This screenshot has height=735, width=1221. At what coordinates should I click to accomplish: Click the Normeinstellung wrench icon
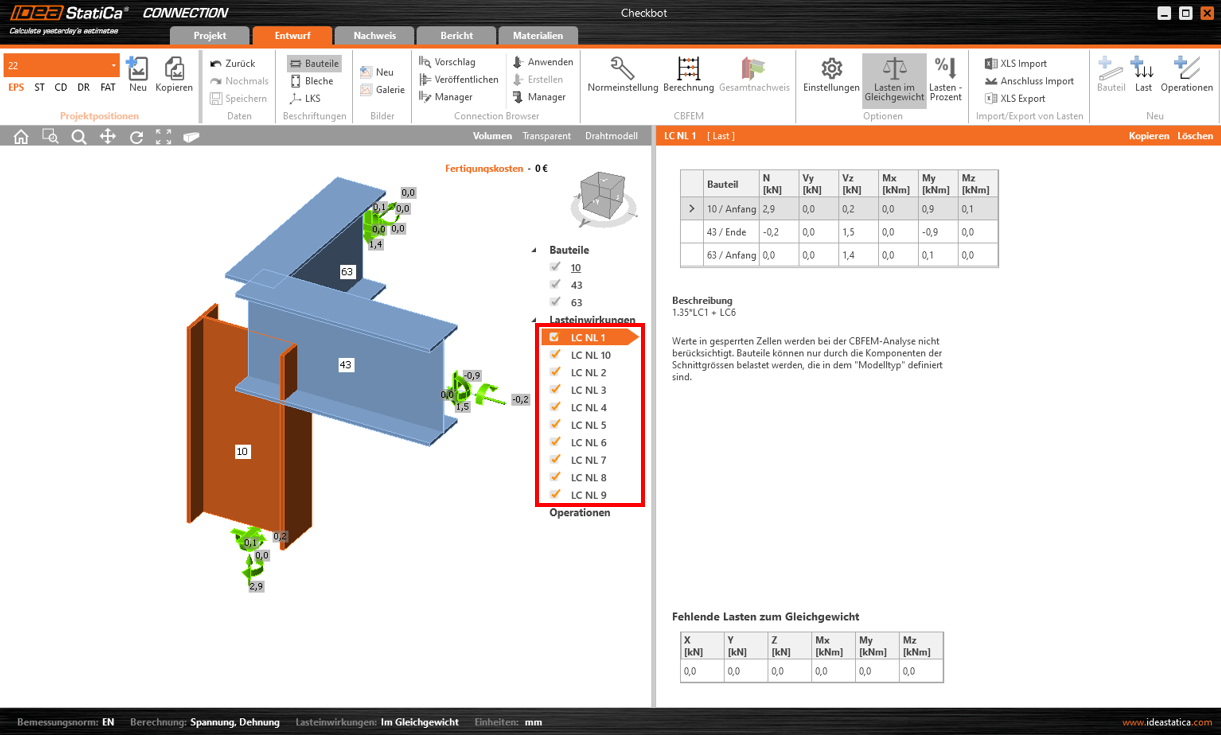point(622,69)
